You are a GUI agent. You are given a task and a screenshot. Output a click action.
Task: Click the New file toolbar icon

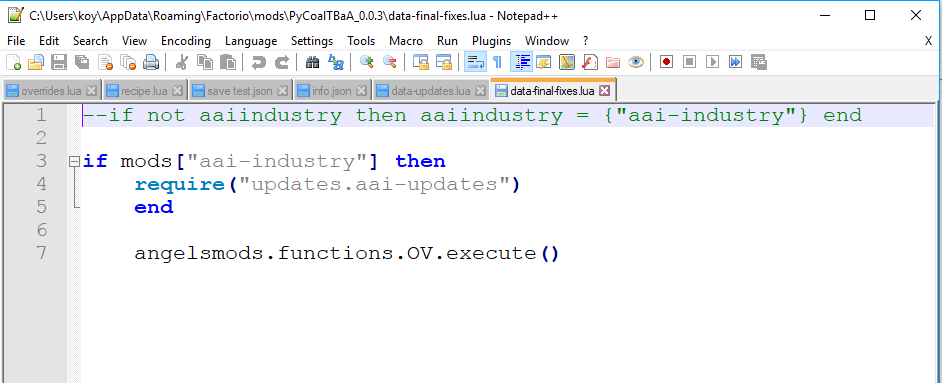tap(13, 62)
